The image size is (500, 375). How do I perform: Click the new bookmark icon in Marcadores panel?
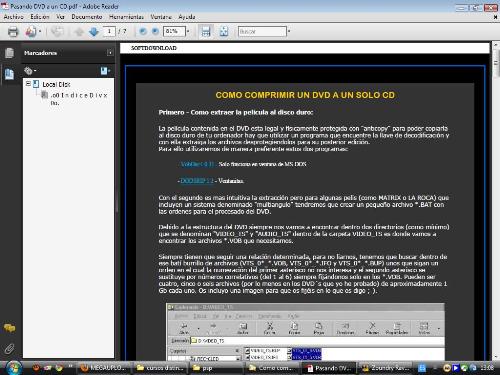(105, 71)
